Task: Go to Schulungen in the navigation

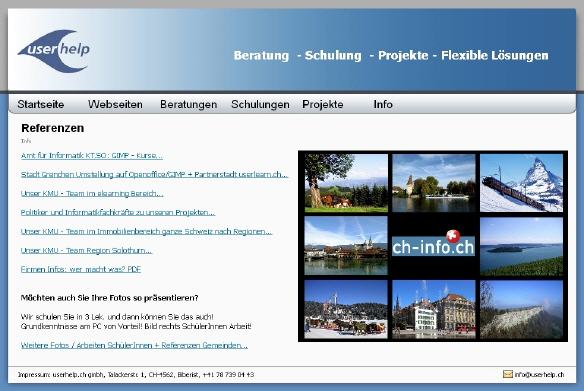Action: pyautogui.click(x=260, y=104)
